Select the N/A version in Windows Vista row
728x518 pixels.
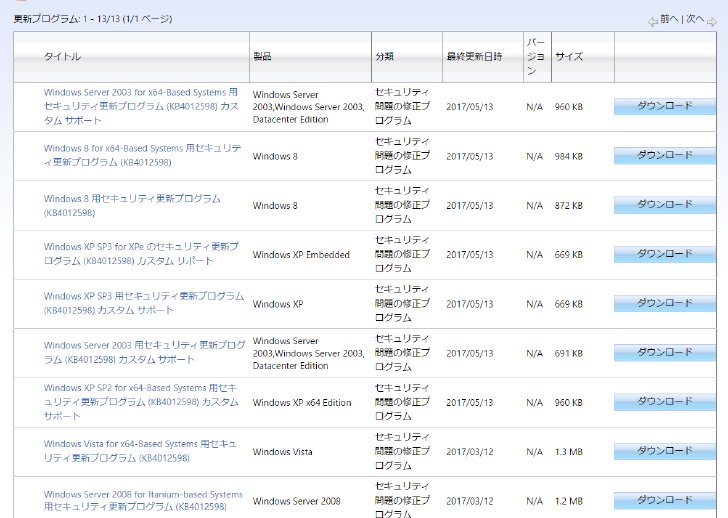pyautogui.click(x=534, y=452)
